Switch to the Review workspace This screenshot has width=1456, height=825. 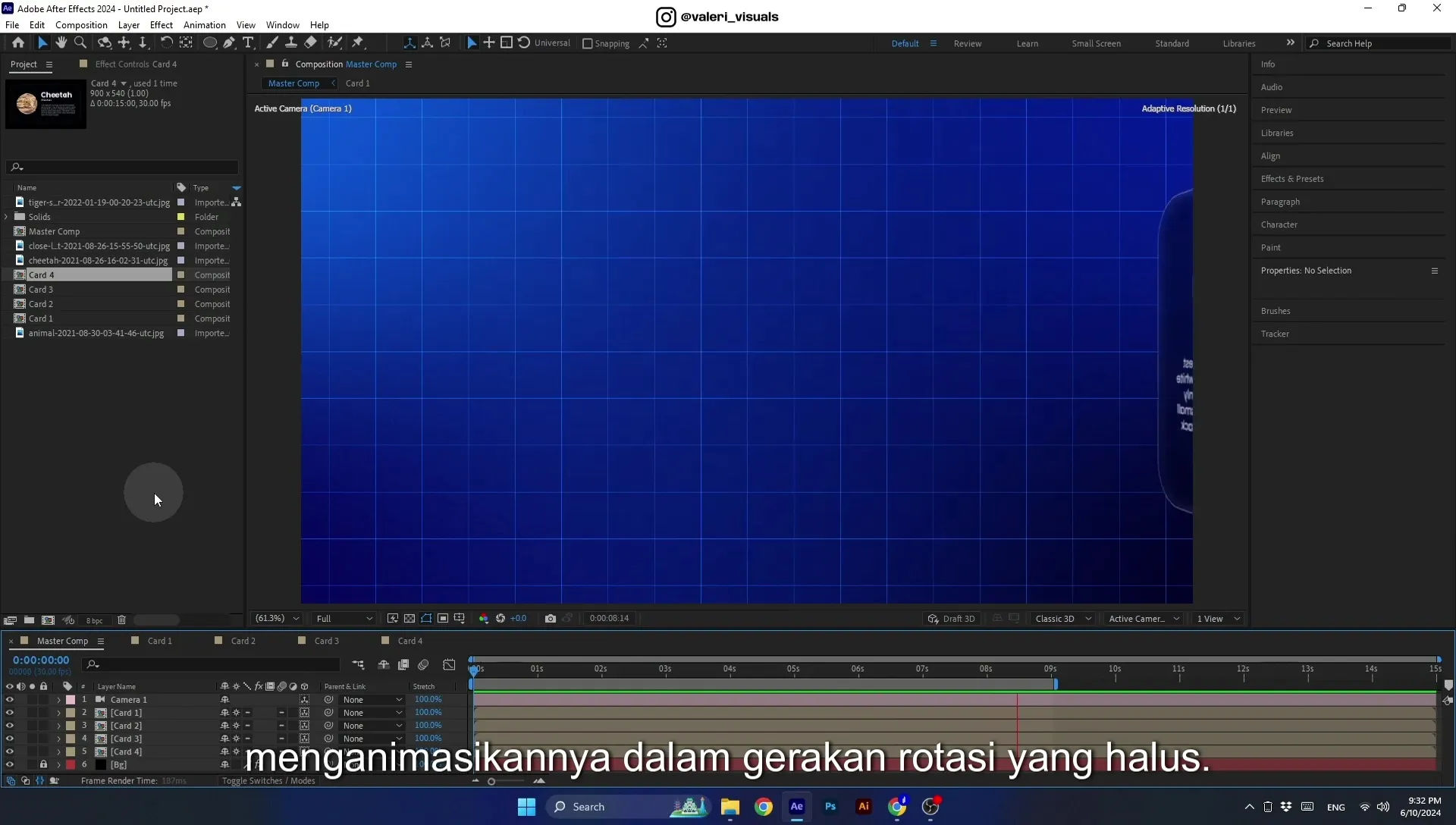pos(968,44)
